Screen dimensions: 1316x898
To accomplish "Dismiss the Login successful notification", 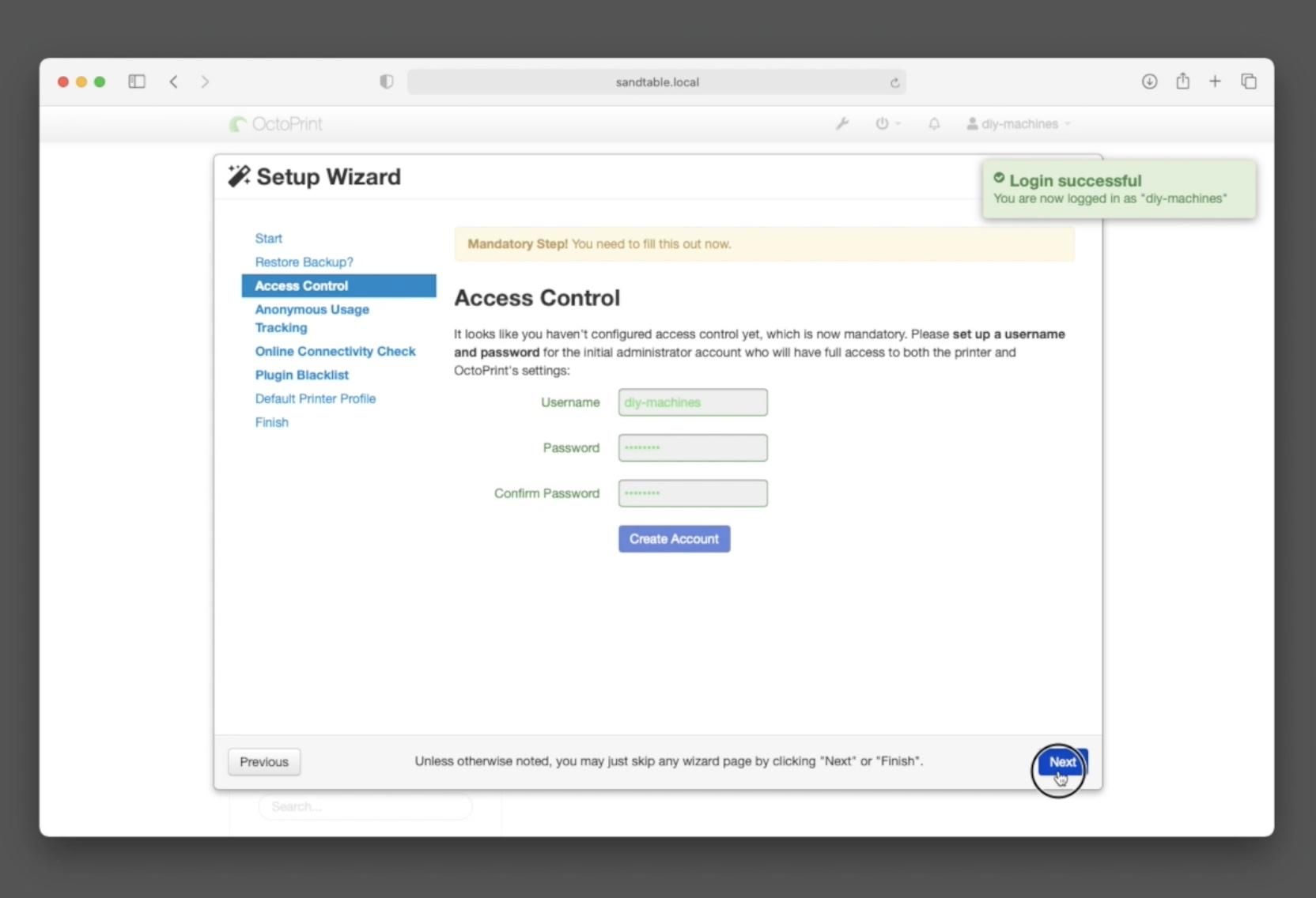I will [x=1119, y=189].
